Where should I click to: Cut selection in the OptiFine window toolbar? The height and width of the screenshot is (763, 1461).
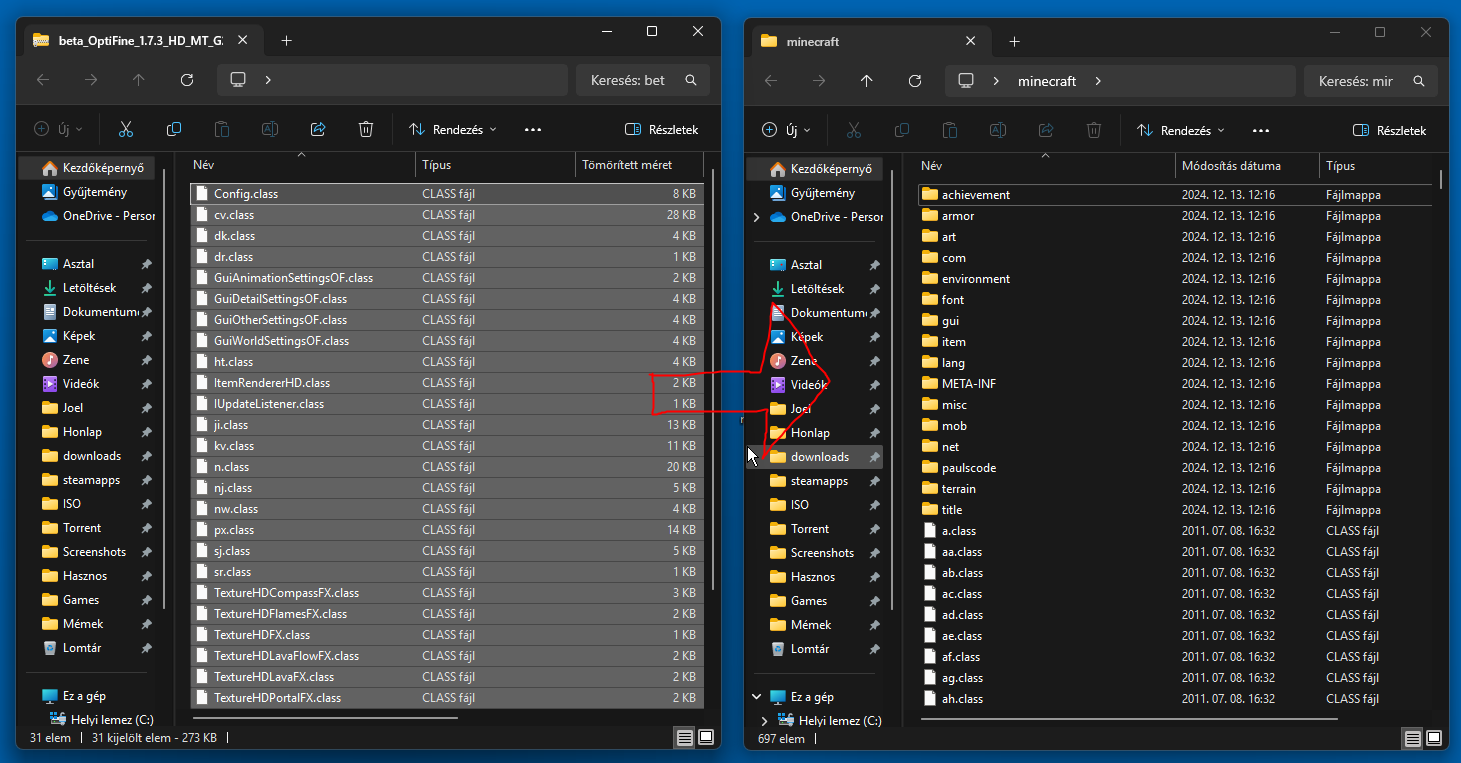126,129
